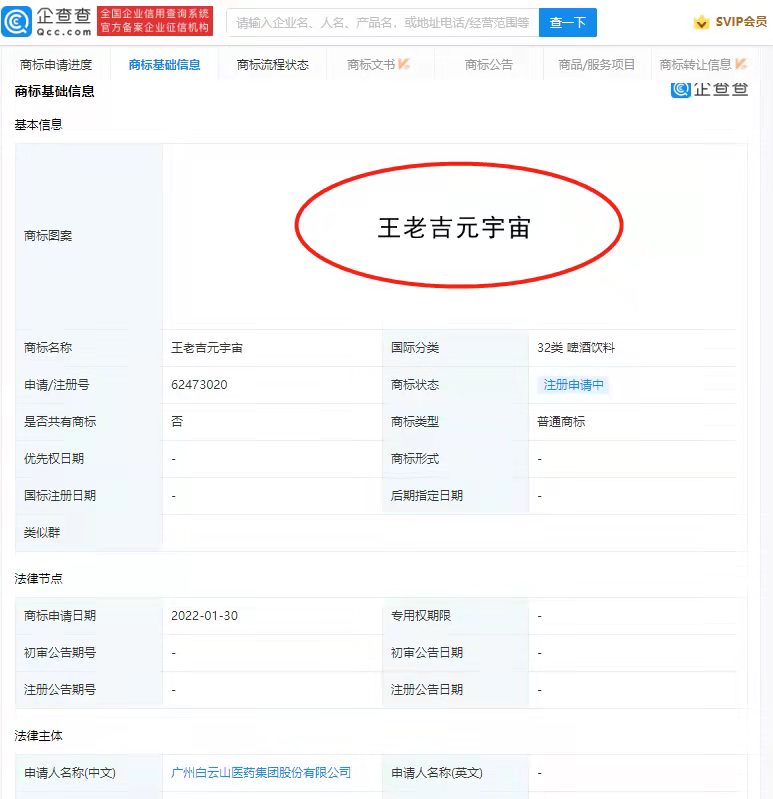The width and height of the screenshot is (773, 799).
Task: Click the 基本信息 section heading
Action: [38, 125]
